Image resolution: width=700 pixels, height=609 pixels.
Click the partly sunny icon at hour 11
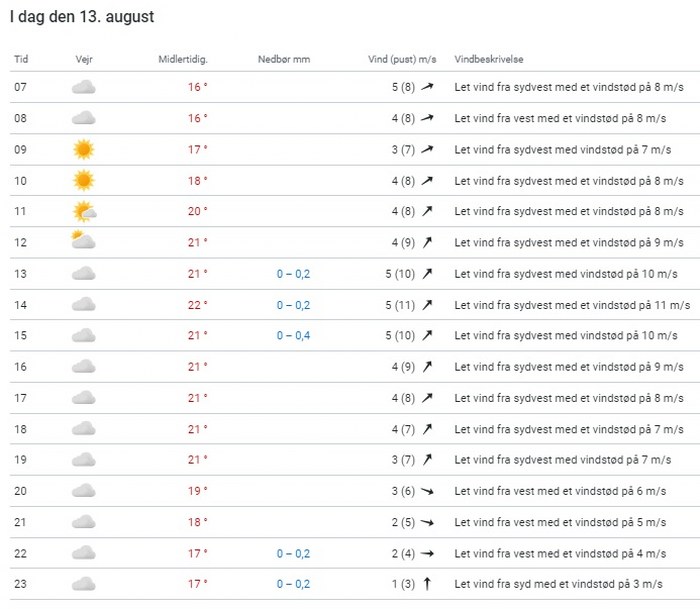[84, 212]
